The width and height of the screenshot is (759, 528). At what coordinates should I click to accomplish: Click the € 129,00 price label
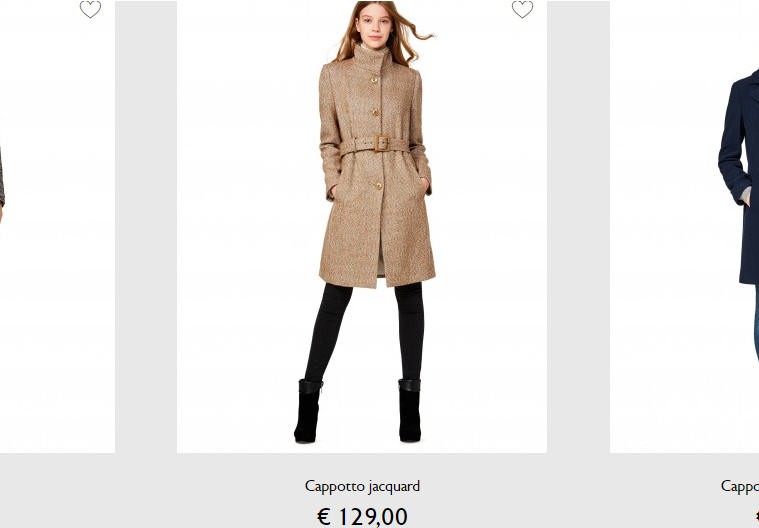(362, 516)
